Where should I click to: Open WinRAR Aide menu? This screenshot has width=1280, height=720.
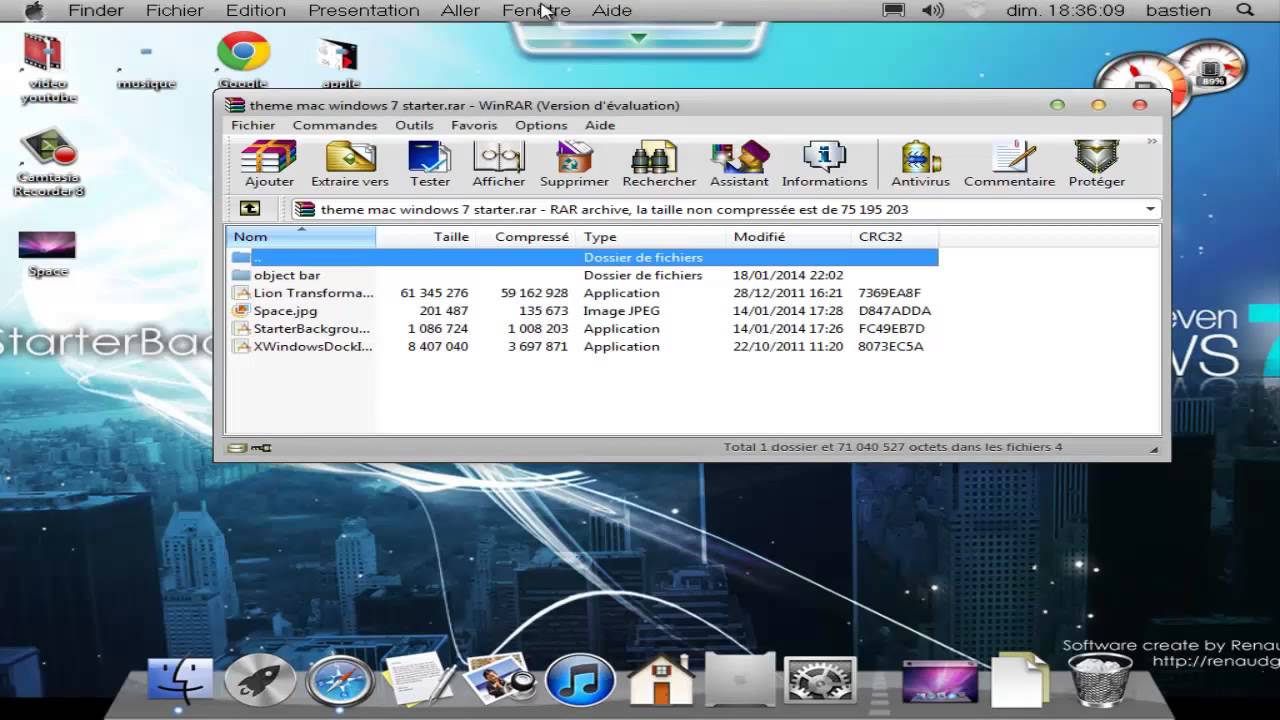[600, 125]
